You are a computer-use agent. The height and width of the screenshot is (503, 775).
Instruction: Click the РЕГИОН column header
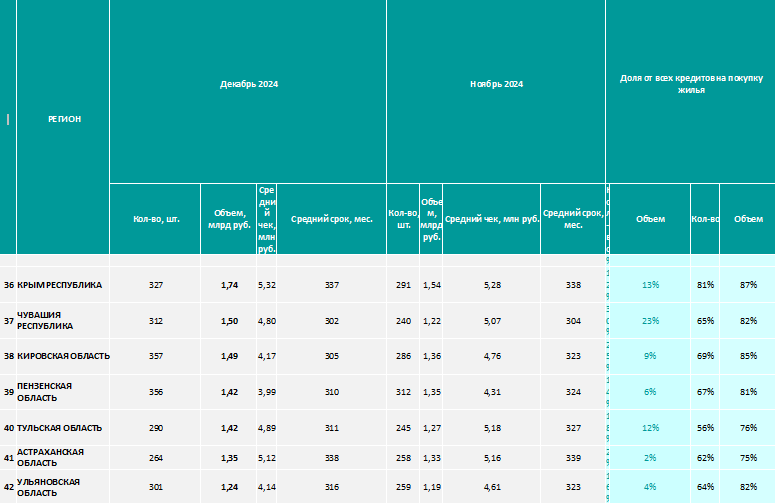(63, 119)
